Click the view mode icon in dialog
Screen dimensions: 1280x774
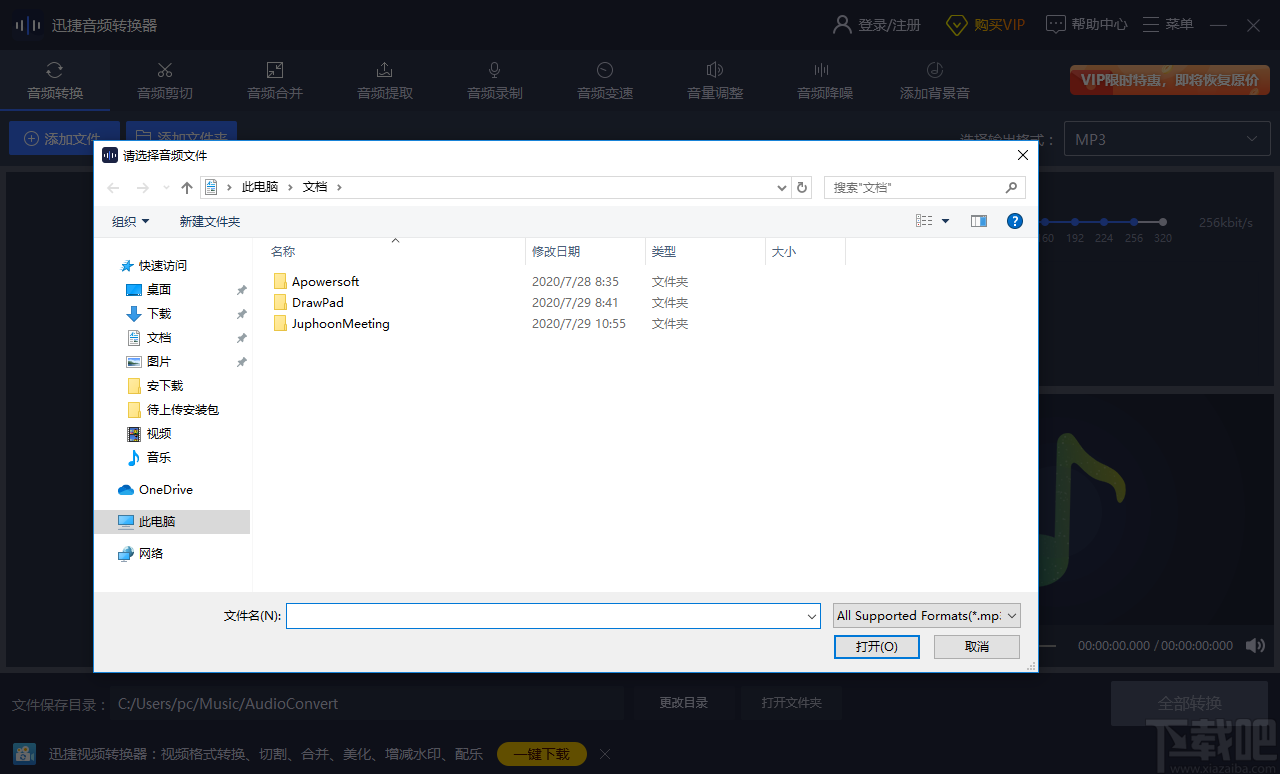924,221
